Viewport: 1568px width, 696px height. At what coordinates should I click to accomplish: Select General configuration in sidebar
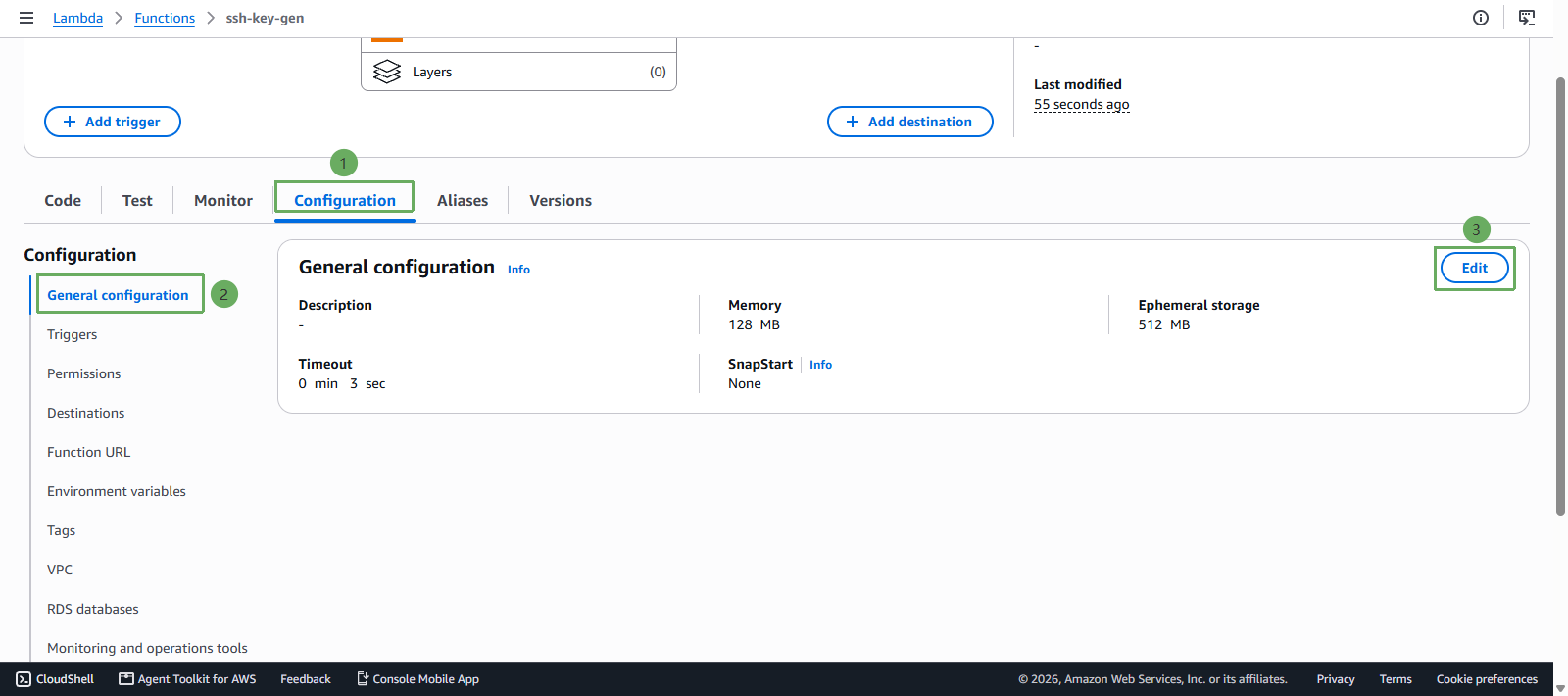[118, 295]
